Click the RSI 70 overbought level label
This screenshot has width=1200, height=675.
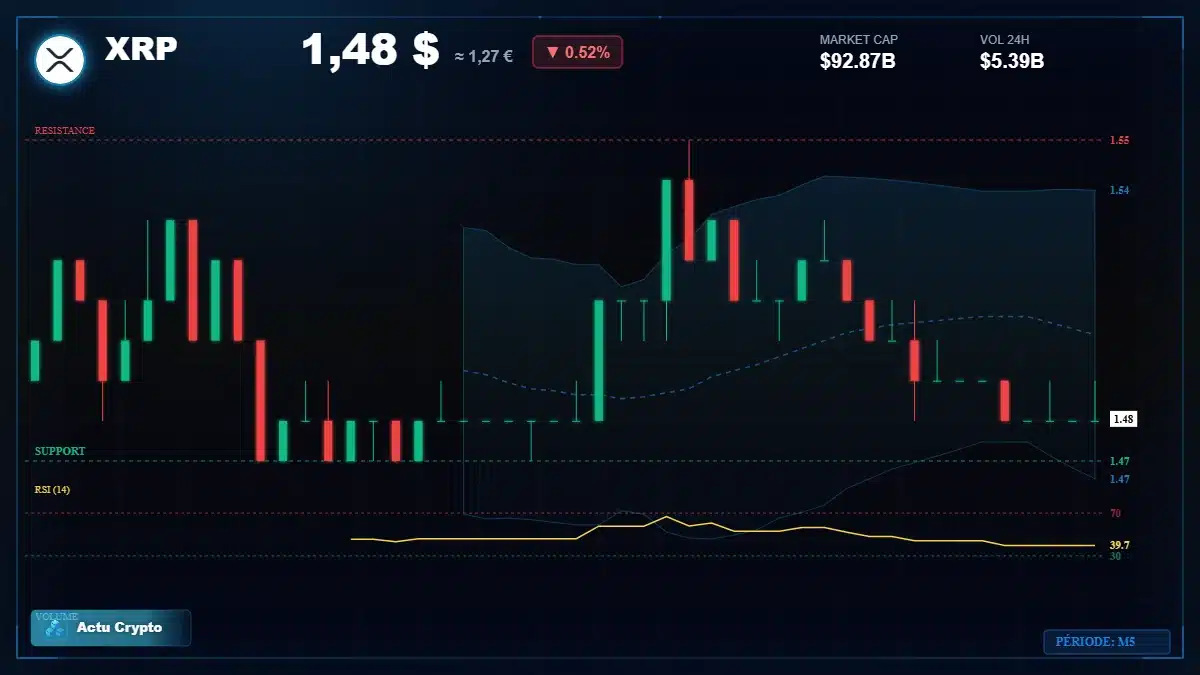(1115, 513)
